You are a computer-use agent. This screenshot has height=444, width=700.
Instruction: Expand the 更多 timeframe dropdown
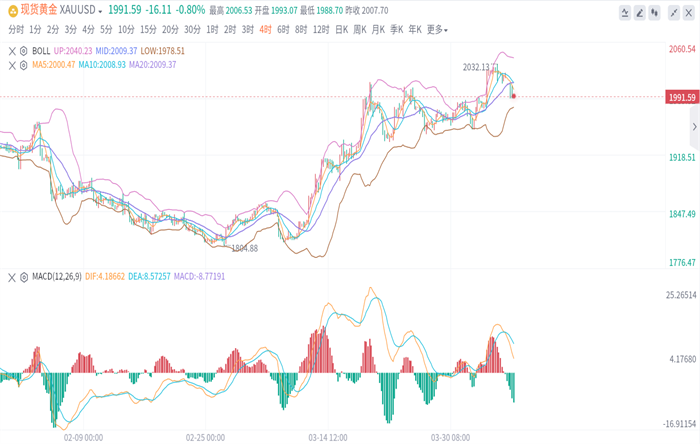click(x=437, y=30)
